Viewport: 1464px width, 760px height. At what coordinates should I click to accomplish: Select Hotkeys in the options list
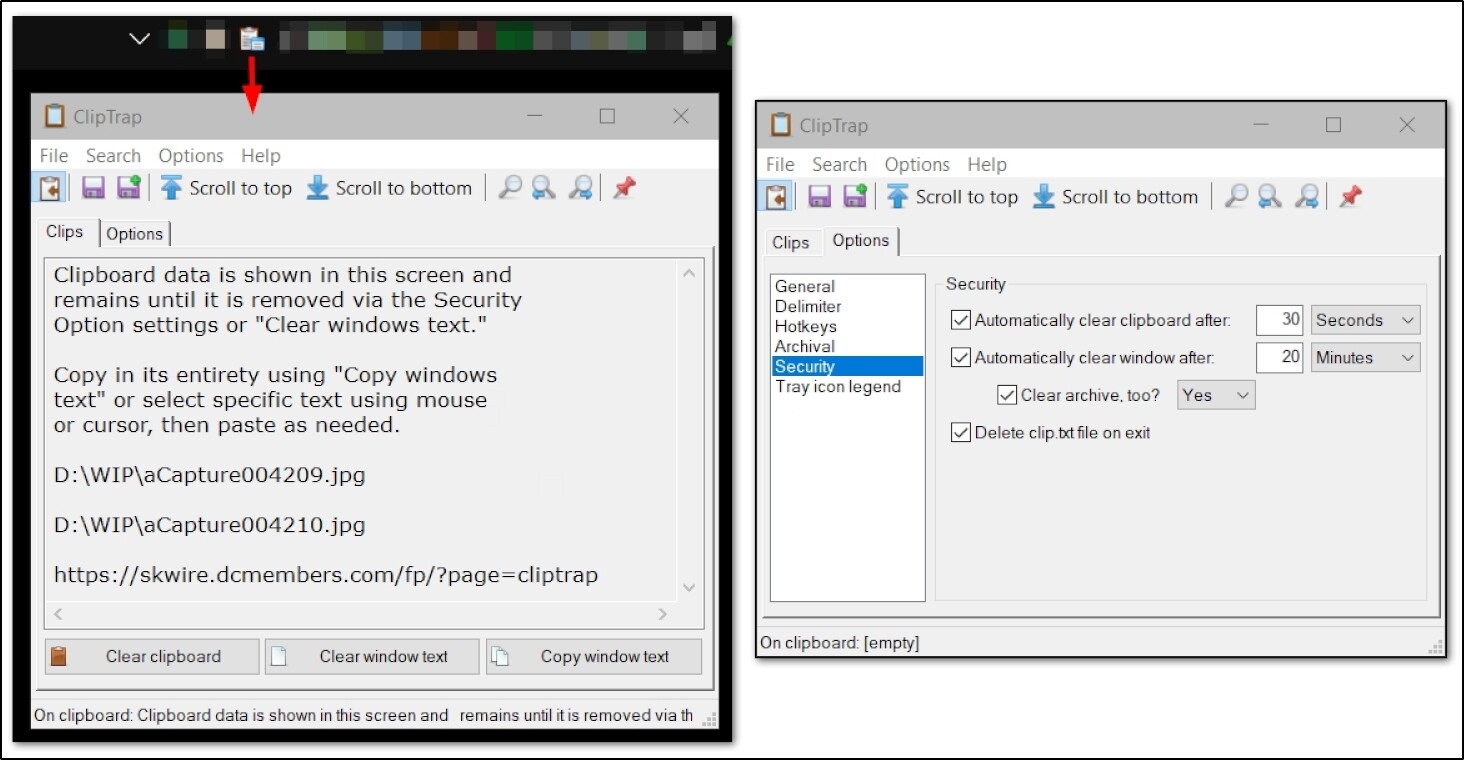(806, 327)
